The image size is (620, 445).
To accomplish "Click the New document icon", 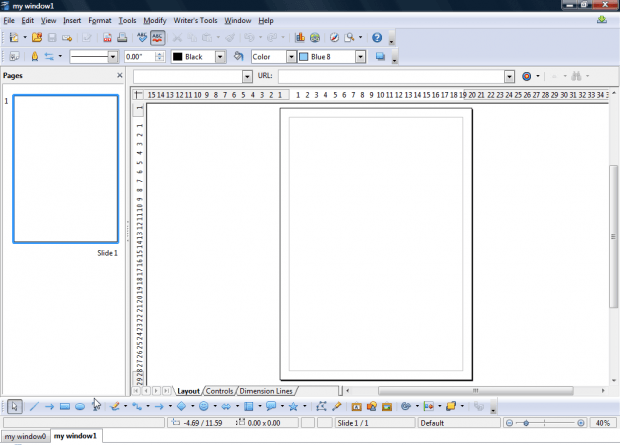I will pos(14,38).
